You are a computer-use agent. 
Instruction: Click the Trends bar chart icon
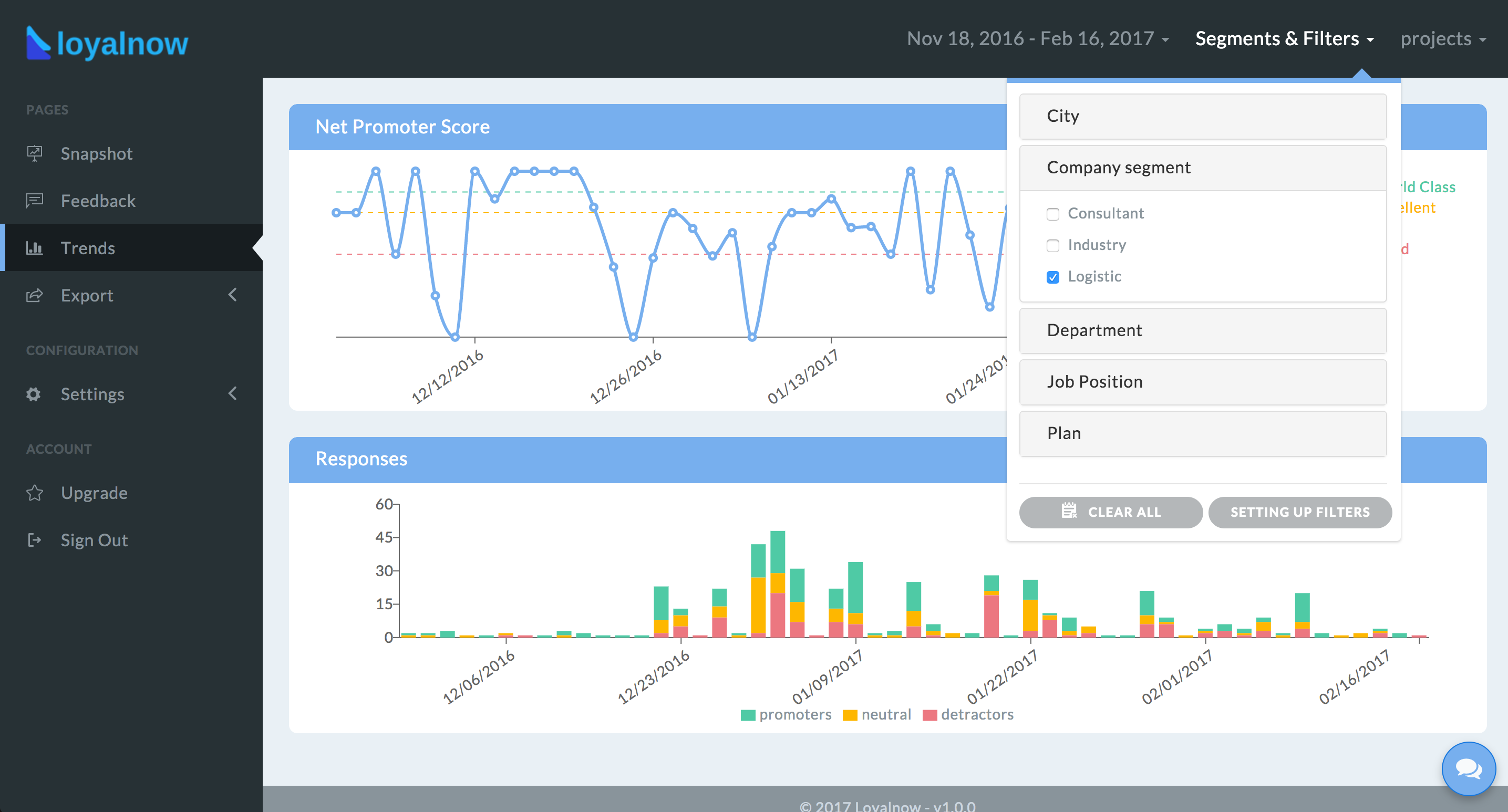point(35,248)
